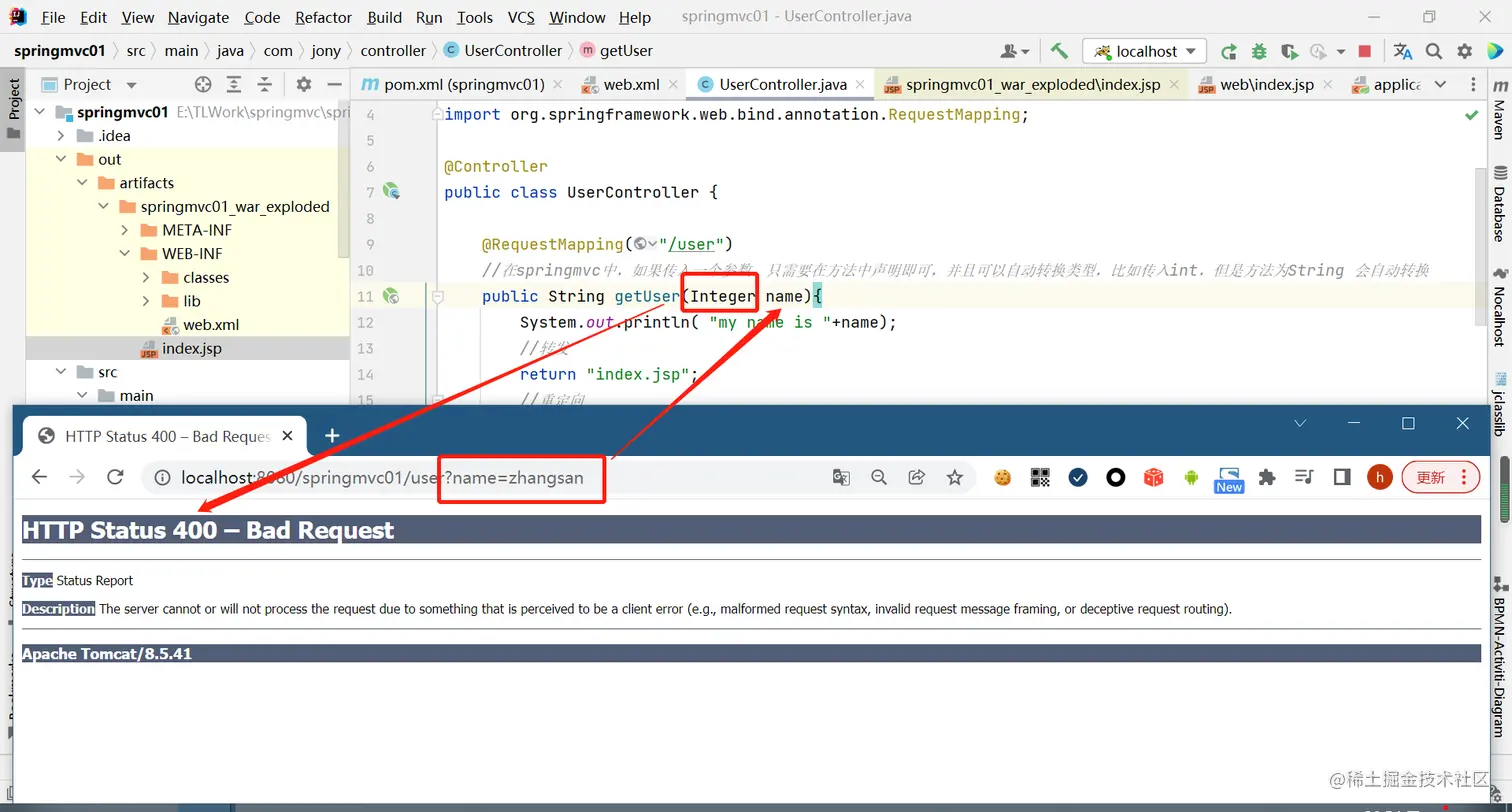Go back in the browser
Image resolution: width=1512 pixels, height=812 pixels.
tap(39, 477)
